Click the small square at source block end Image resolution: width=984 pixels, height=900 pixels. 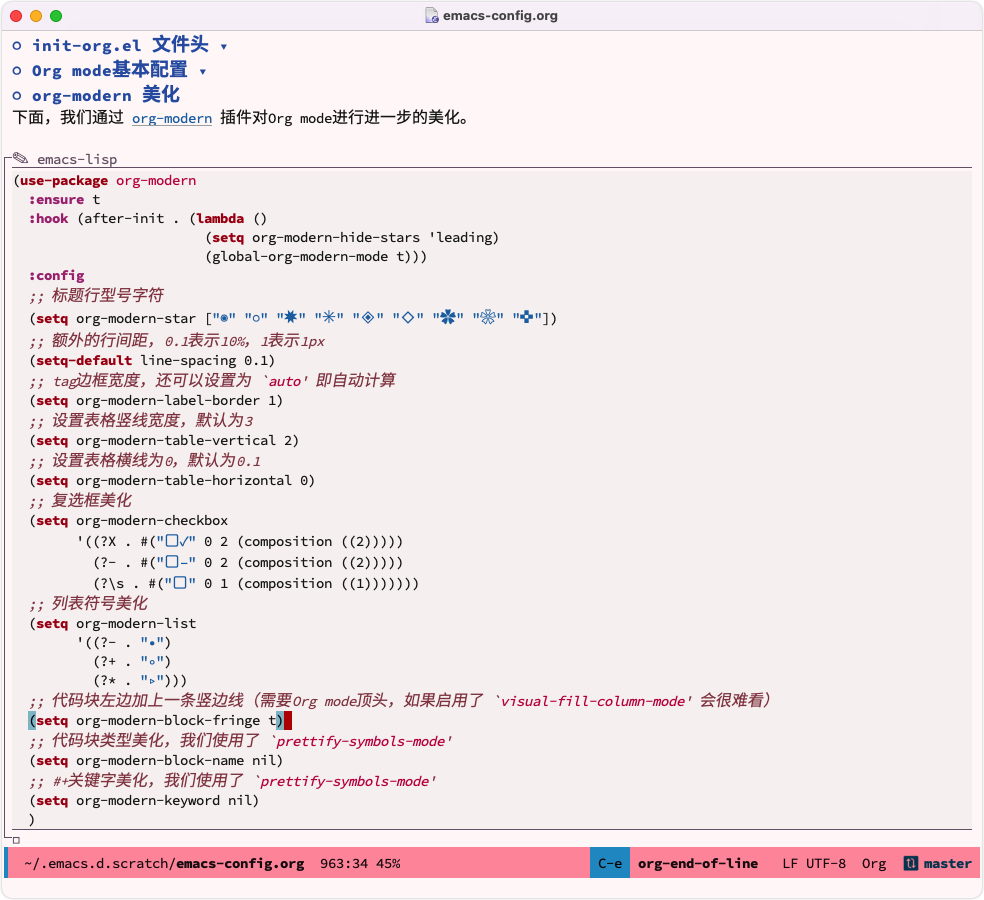(16, 840)
